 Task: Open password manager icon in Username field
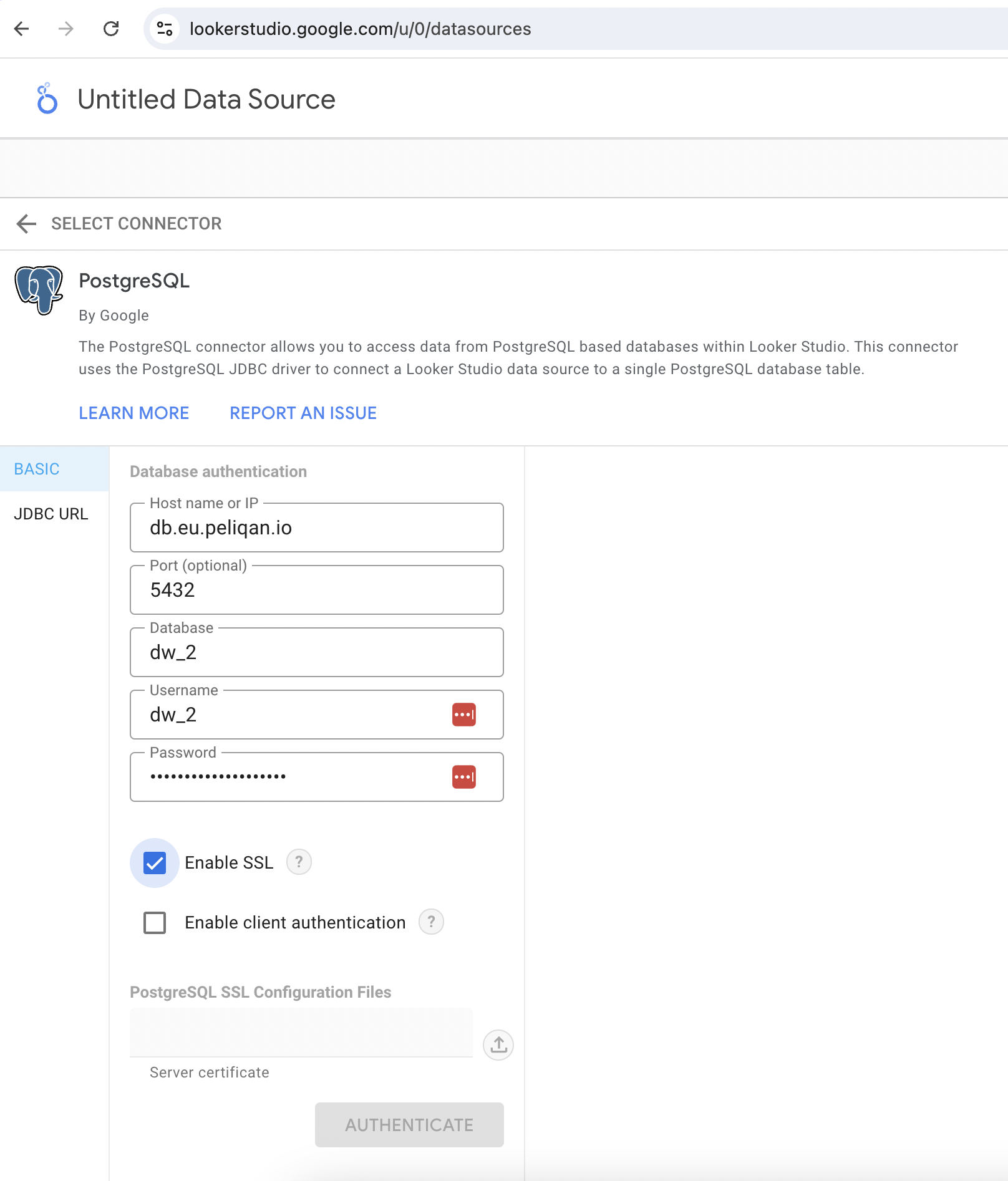tap(464, 715)
